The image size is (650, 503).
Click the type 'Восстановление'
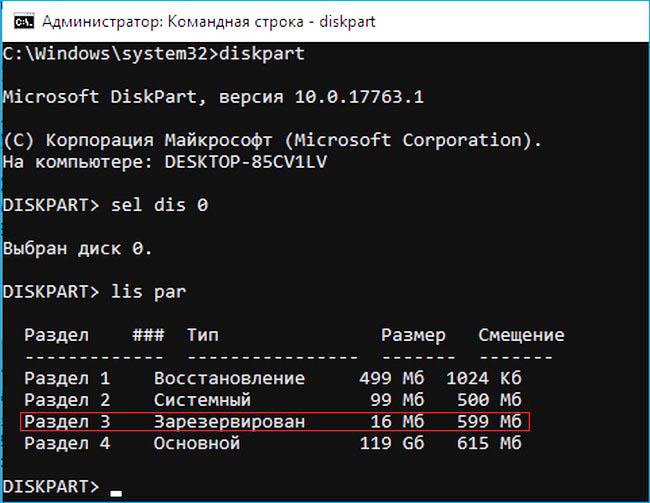point(229,378)
